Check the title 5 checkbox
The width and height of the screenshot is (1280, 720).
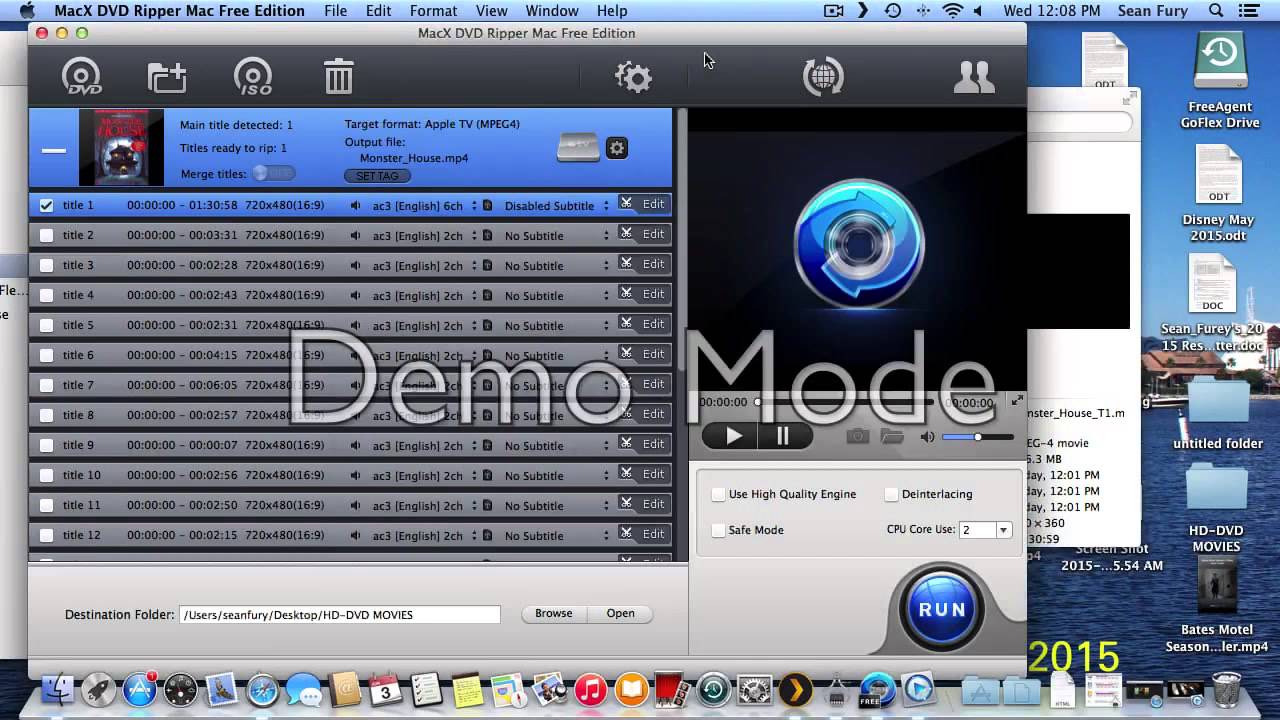(46, 325)
